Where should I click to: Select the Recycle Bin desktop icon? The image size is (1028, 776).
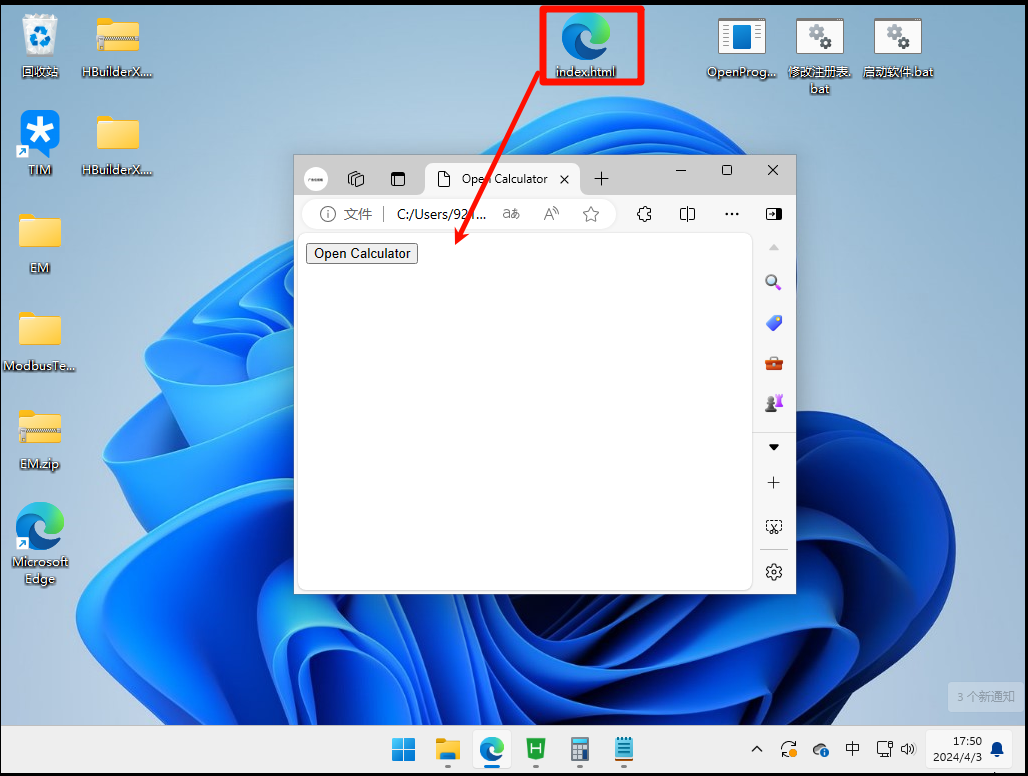(40, 46)
